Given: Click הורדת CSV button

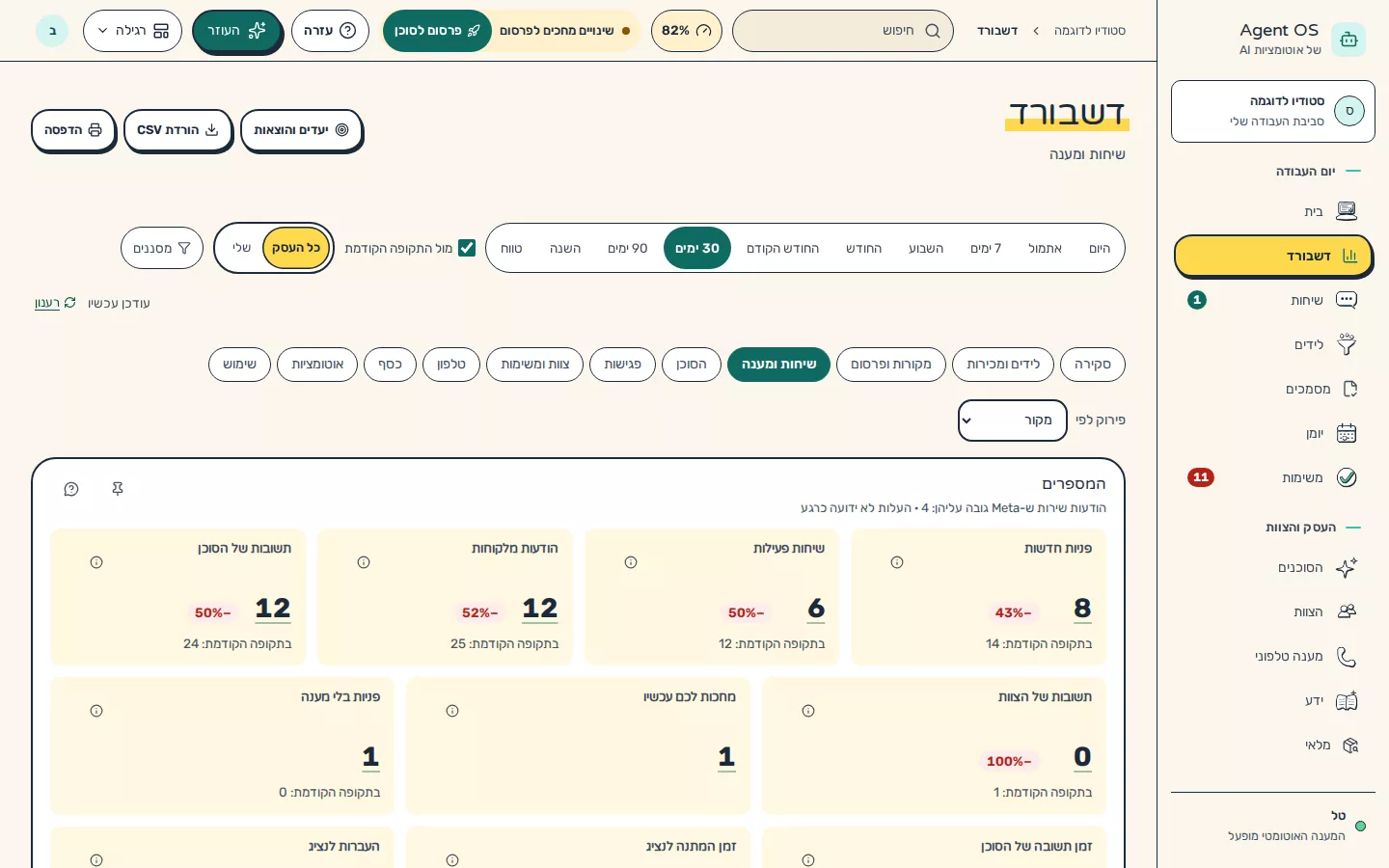Looking at the screenshot, I should pos(177,130).
